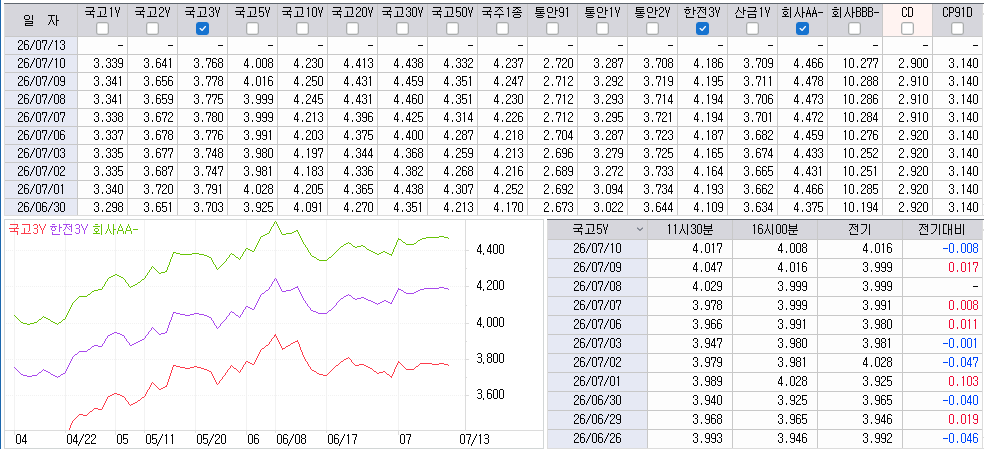Select 26/07/09 in the upper yield table

pos(40,81)
